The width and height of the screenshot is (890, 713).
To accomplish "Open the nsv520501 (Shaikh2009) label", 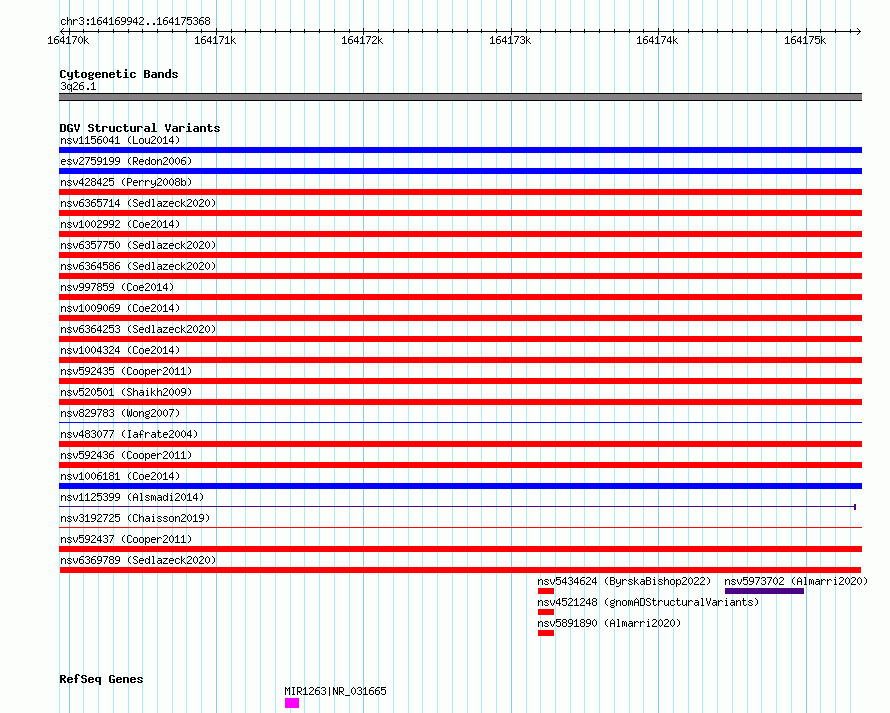I will pos(126,392).
